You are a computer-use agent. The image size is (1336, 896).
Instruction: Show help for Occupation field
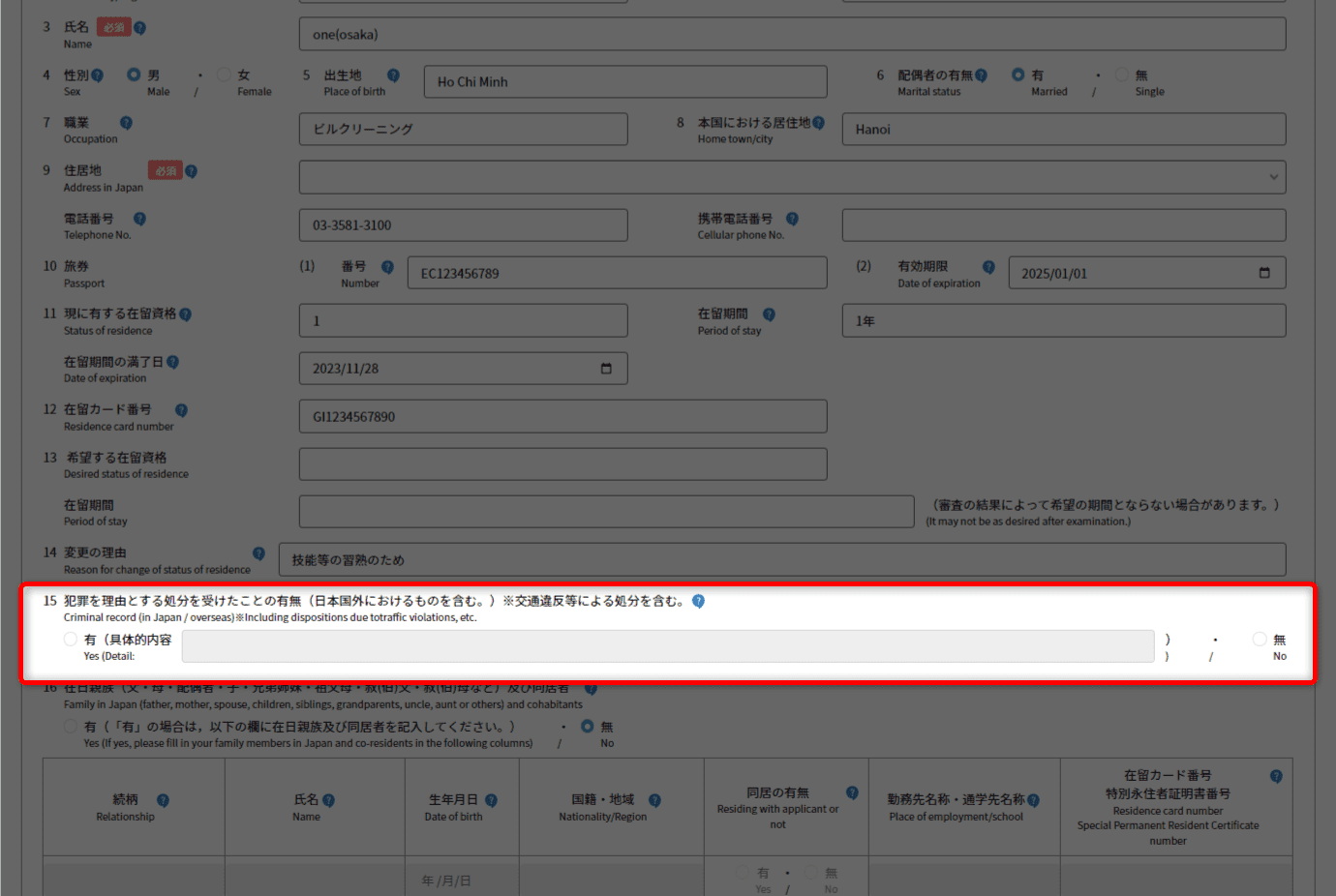[x=126, y=123]
